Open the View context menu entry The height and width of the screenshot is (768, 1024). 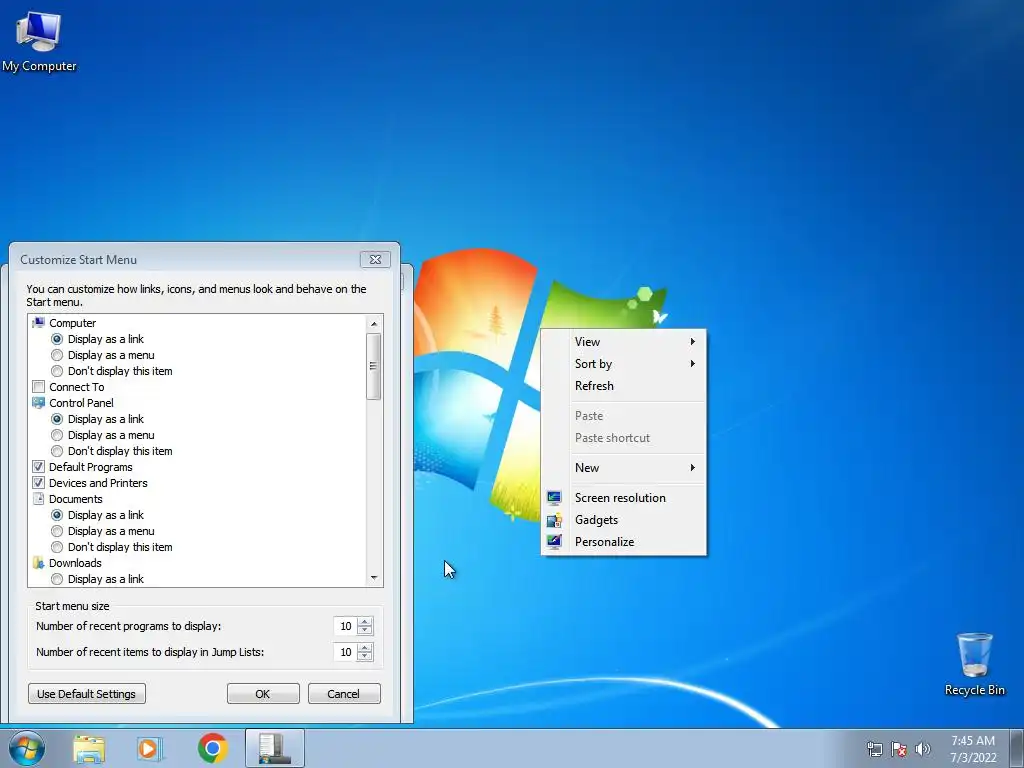tap(624, 342)
